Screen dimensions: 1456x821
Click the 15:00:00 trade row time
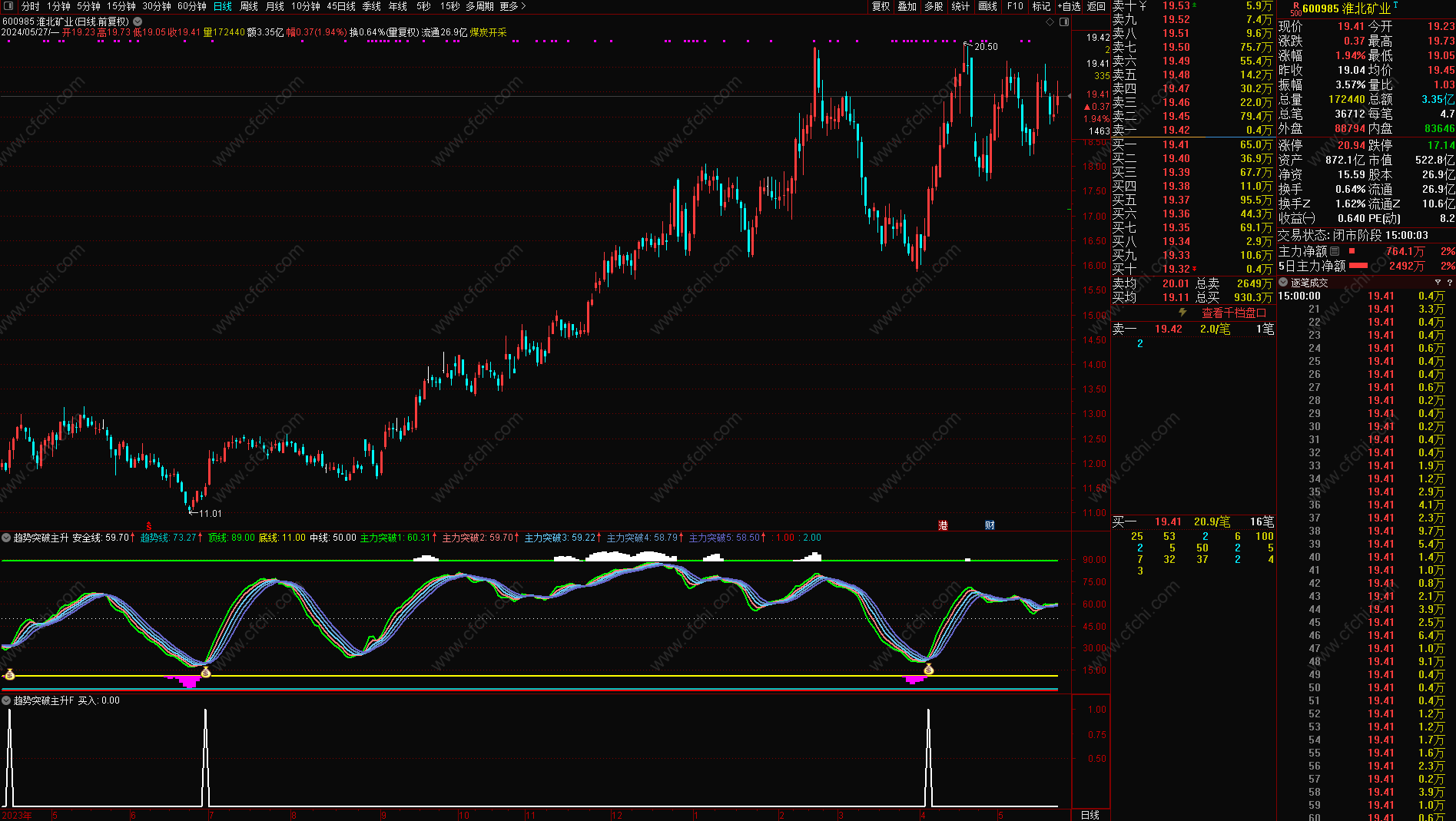click(1299, 296)
